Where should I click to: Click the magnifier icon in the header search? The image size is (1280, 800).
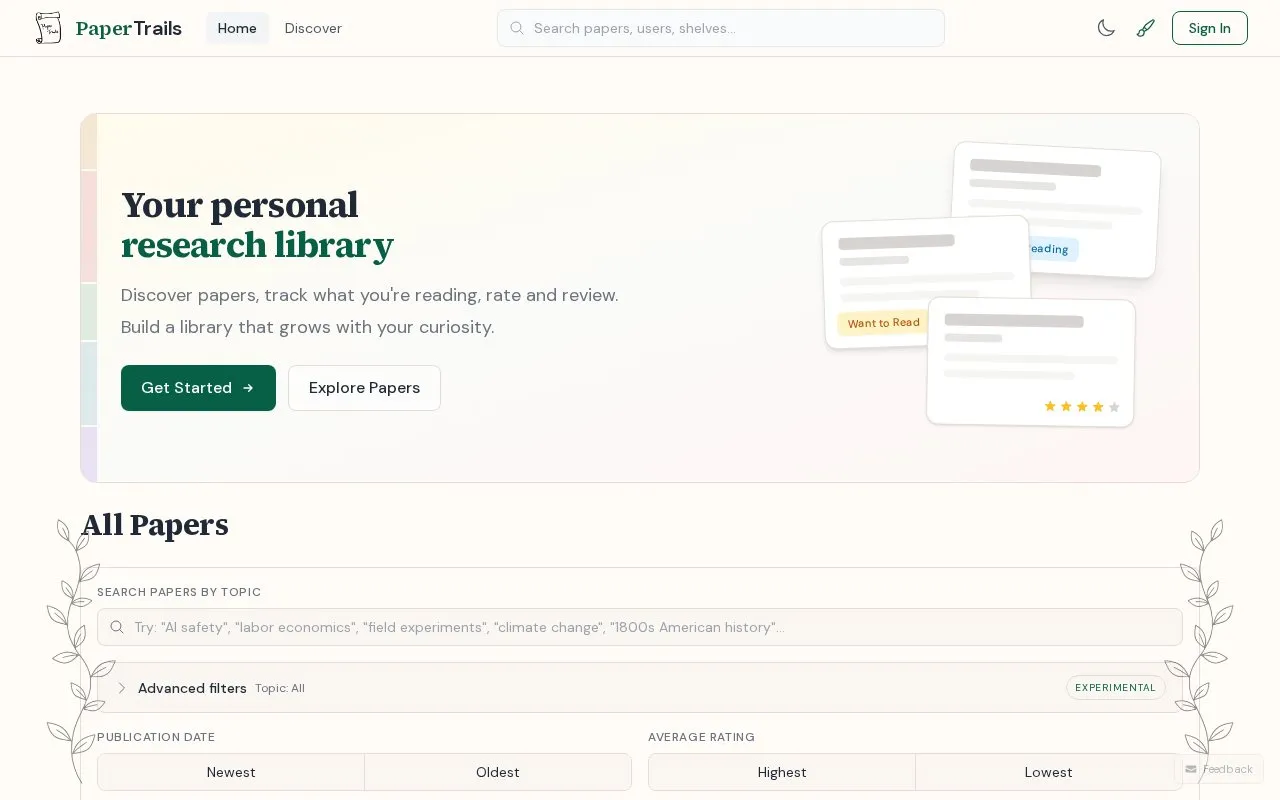pyautogui.click(x=517, y=28)
